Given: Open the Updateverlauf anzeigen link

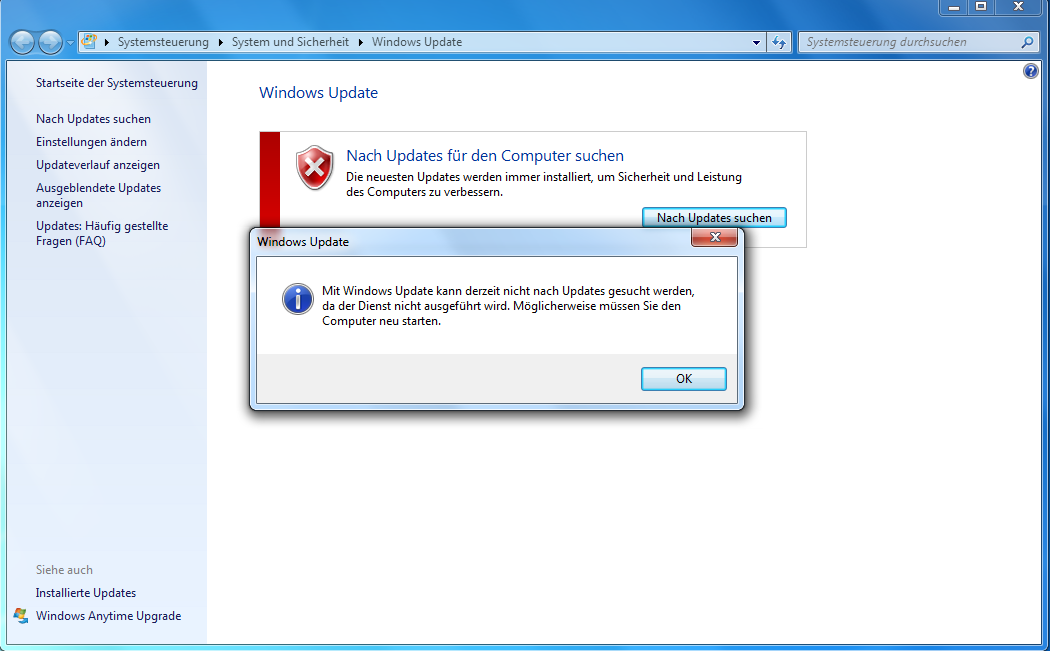Looking at the screenshot, I should coord(98,165).
